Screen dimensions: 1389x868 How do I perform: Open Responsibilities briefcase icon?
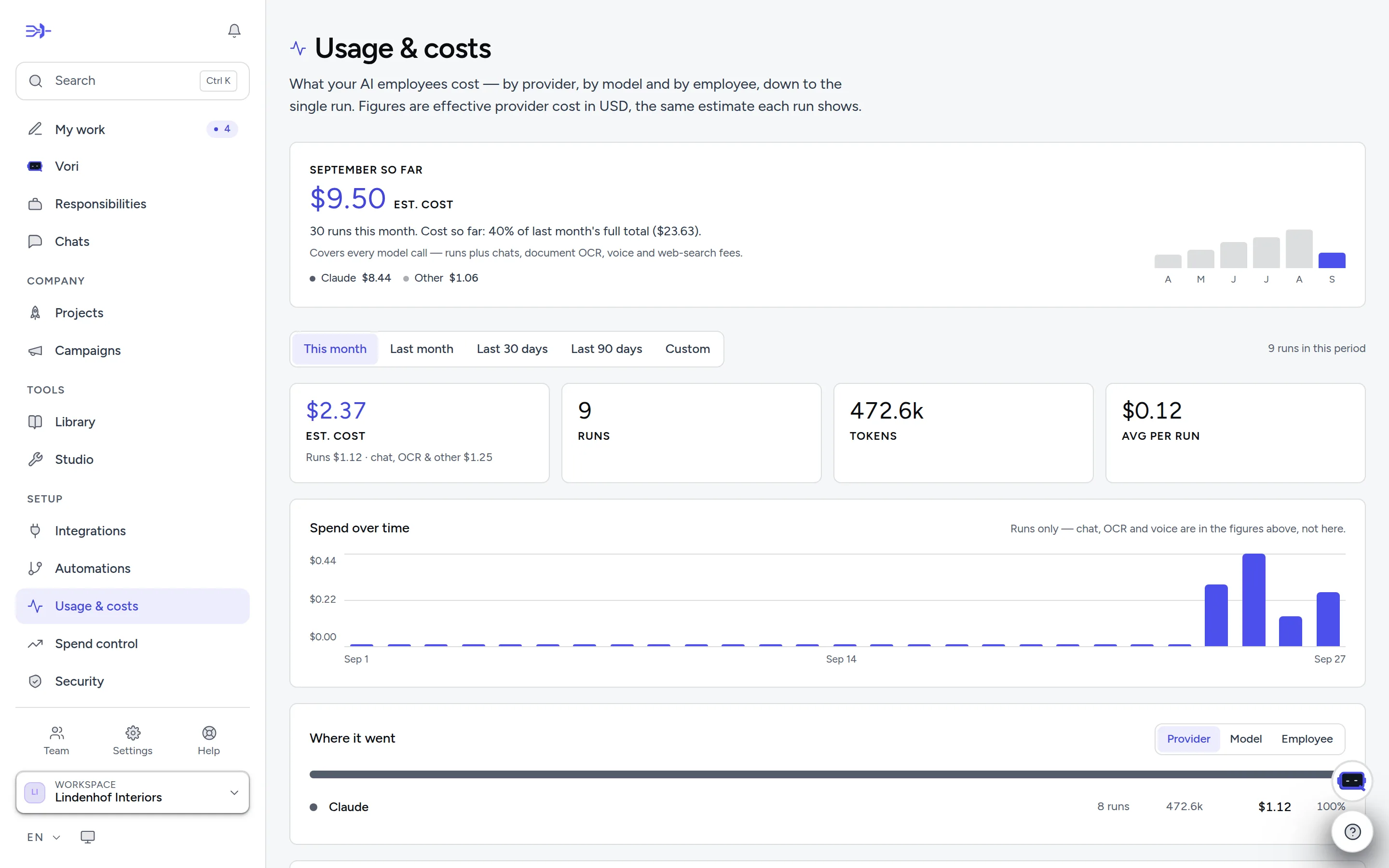tap(35, 204)
